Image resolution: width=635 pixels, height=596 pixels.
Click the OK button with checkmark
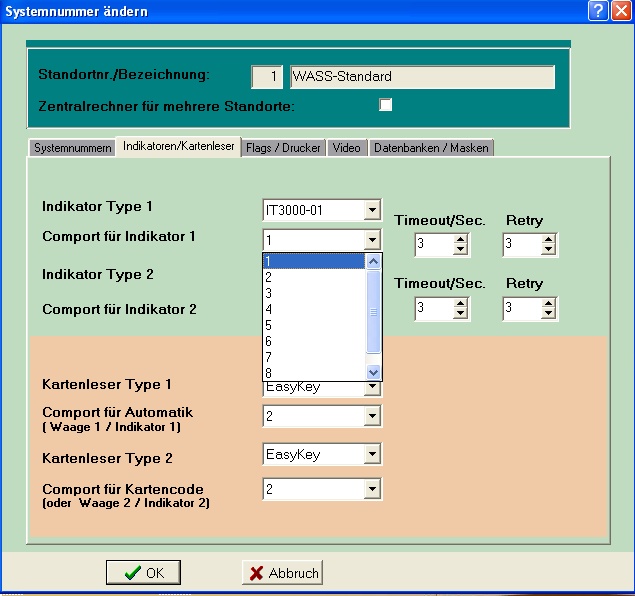[x=143, y=573]
